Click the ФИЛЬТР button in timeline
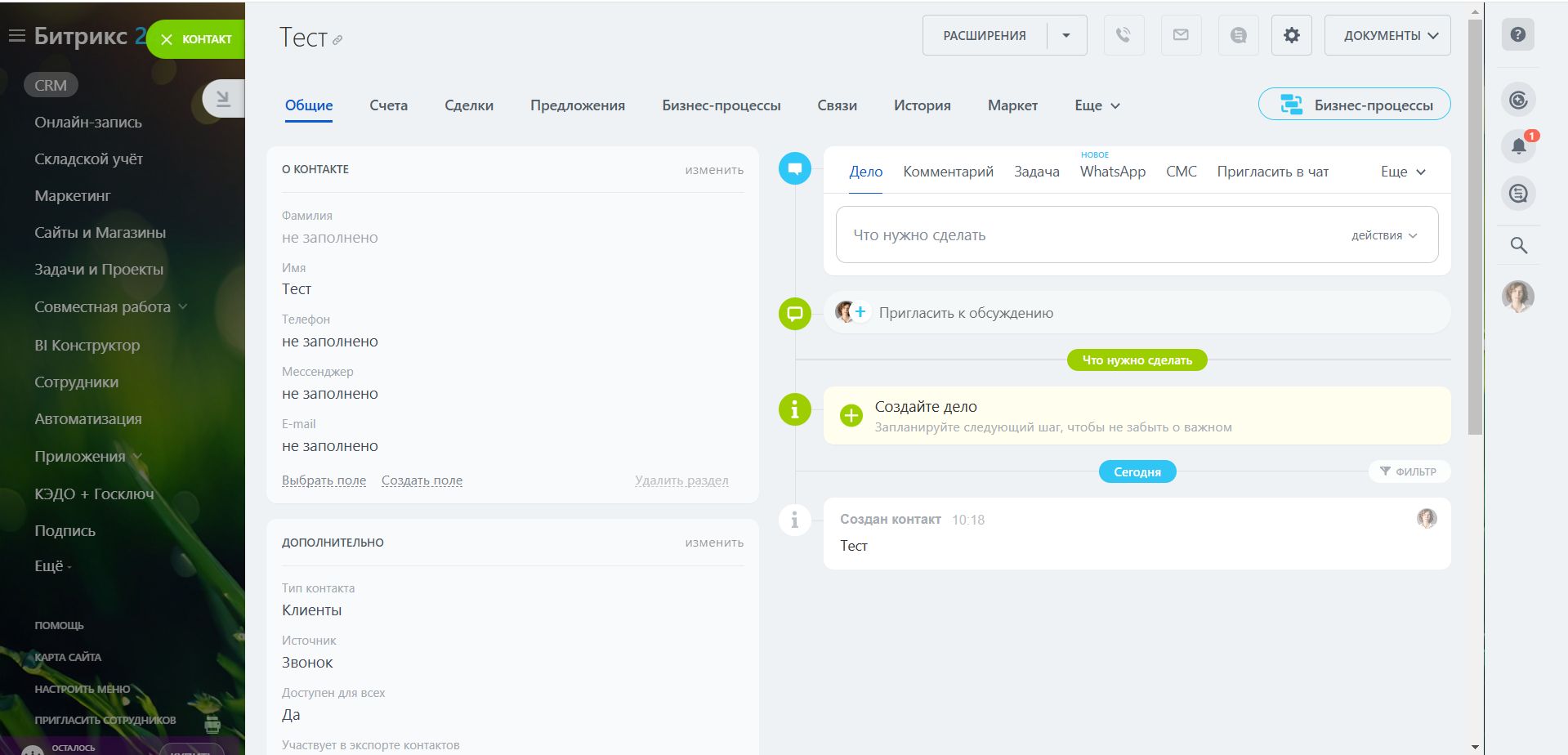 point(1408,471)
